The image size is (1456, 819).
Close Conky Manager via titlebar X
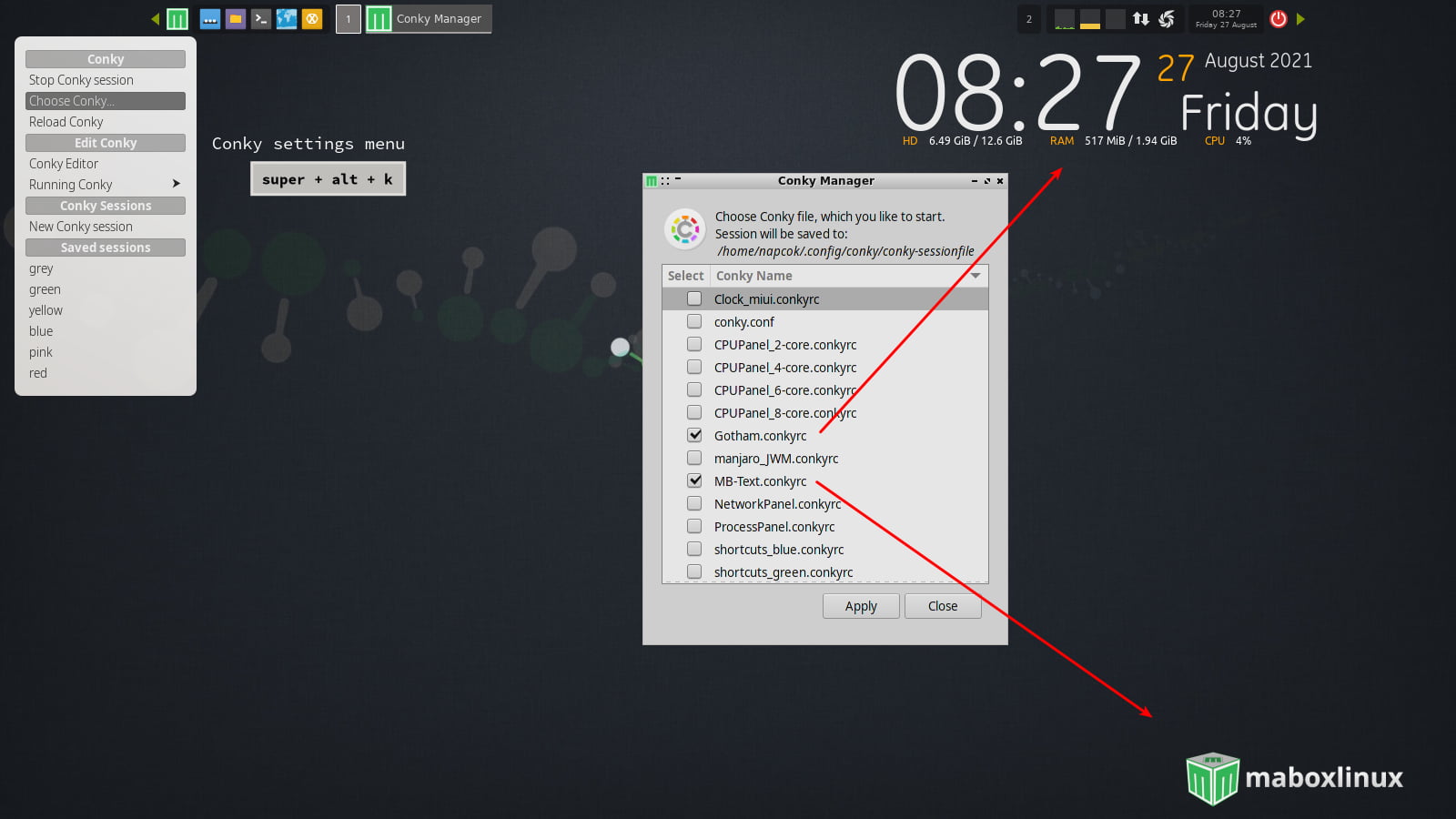point(1000,181)
